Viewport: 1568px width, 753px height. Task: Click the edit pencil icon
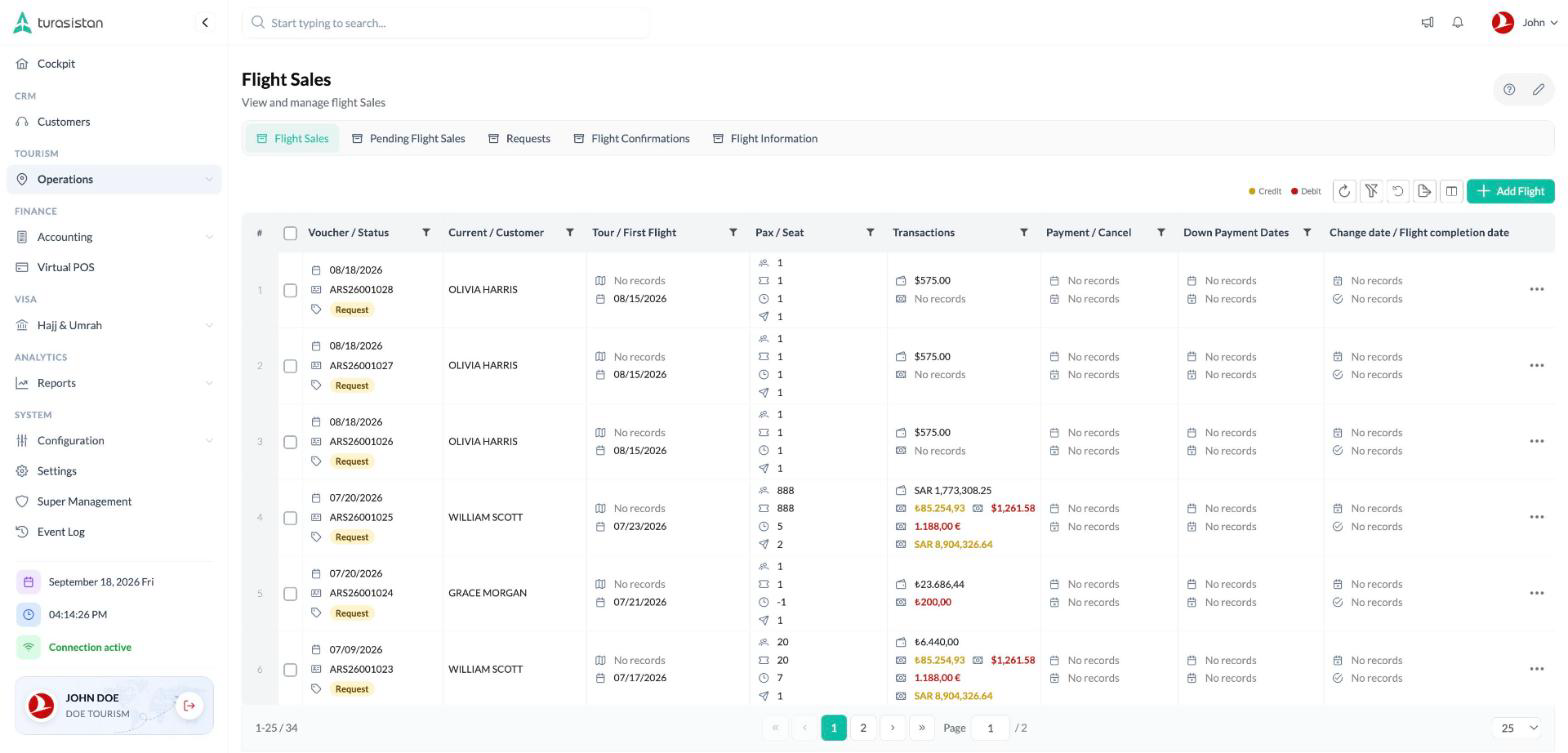pos(1538,89)
